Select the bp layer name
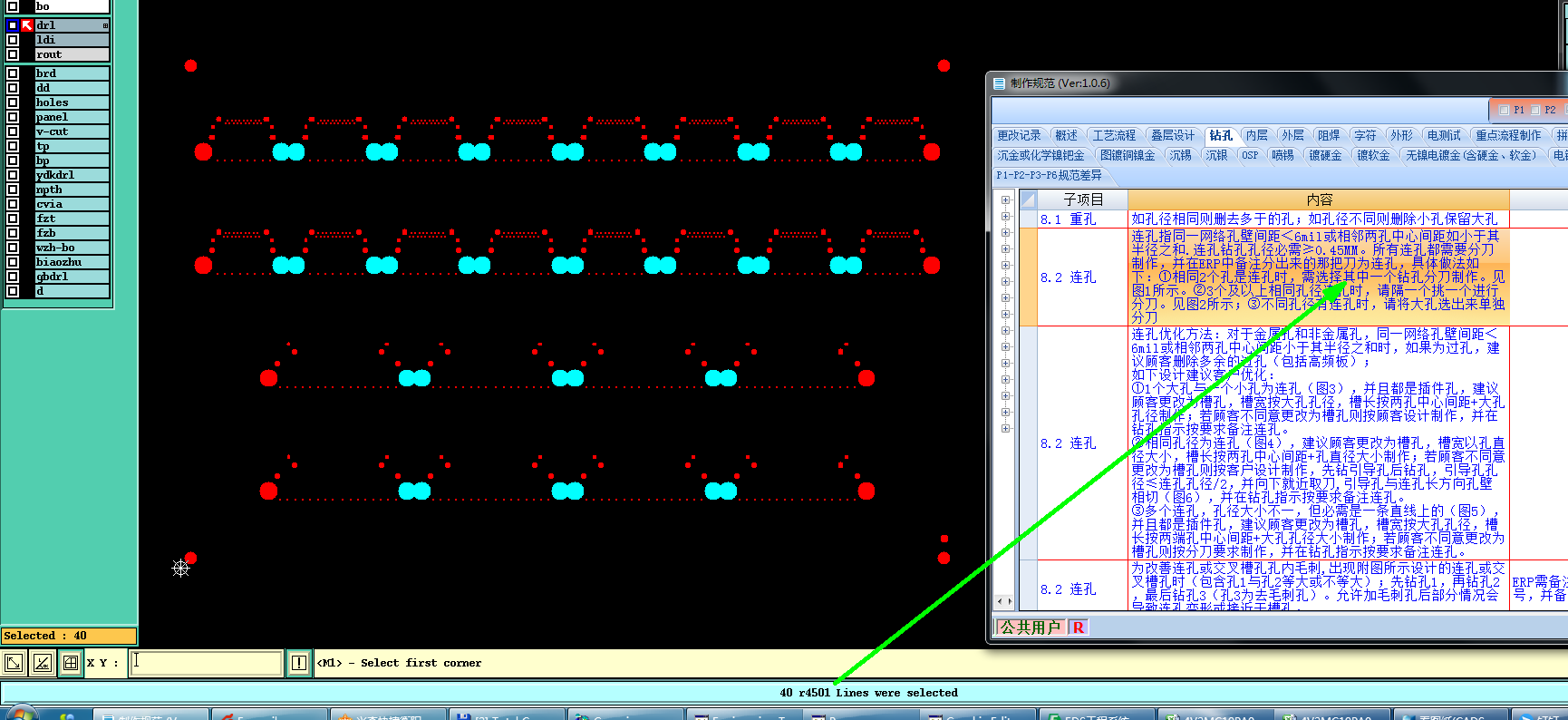The image size is (1568, 720). 72,161
